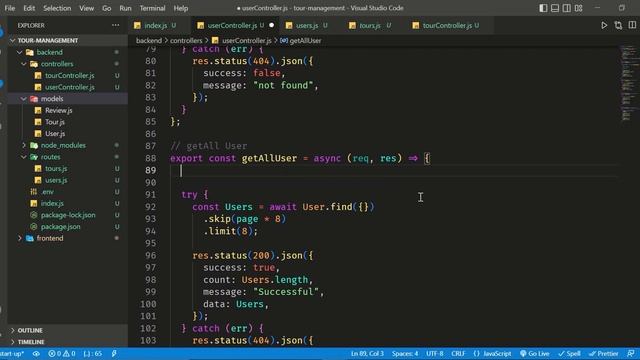Click the unsaved dot on userController.js tab
640x360 pixels.
point(271,25)
